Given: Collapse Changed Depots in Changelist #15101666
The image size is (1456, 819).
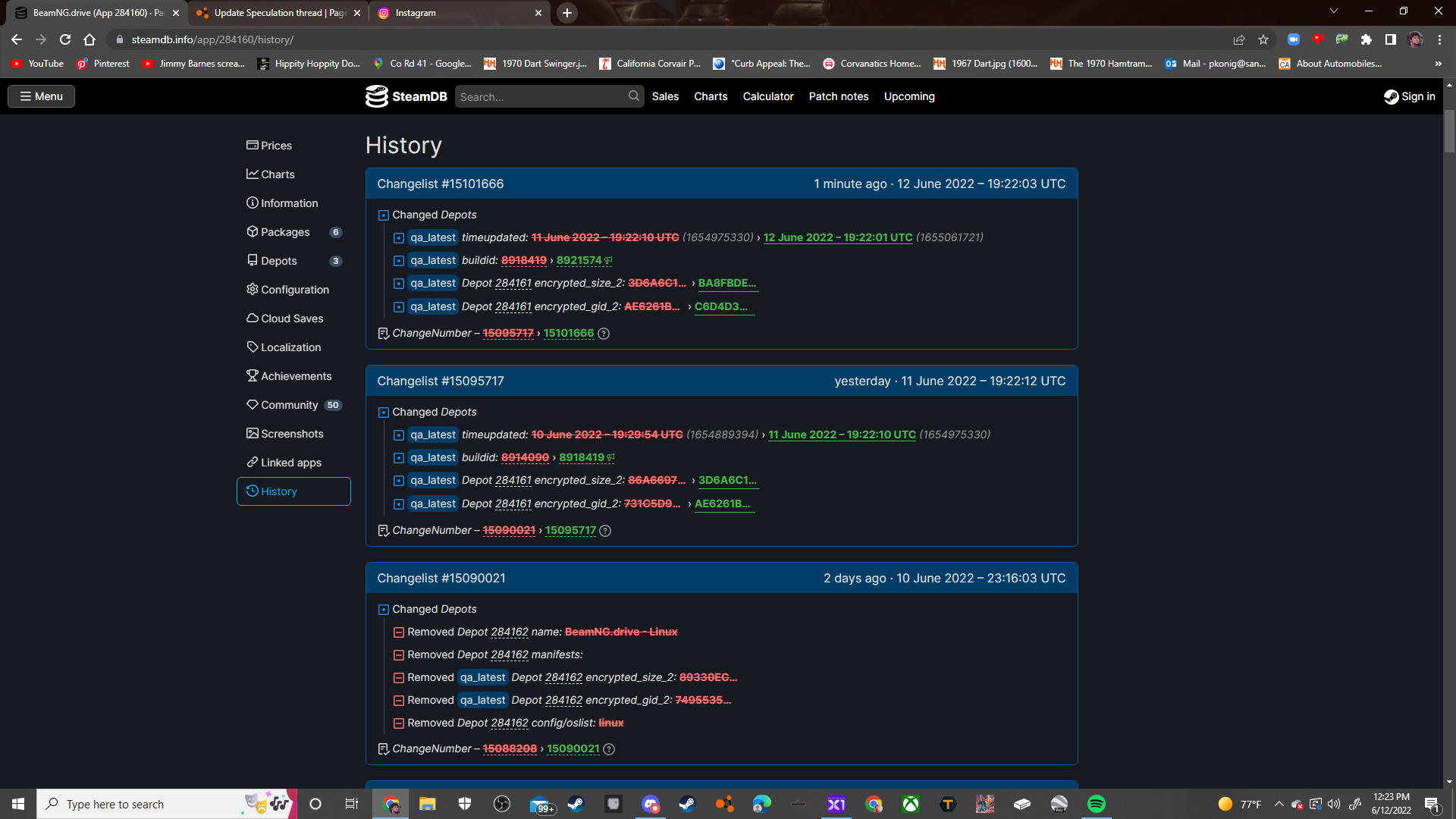Looking at the screenshot, I should tap(384, 215).
